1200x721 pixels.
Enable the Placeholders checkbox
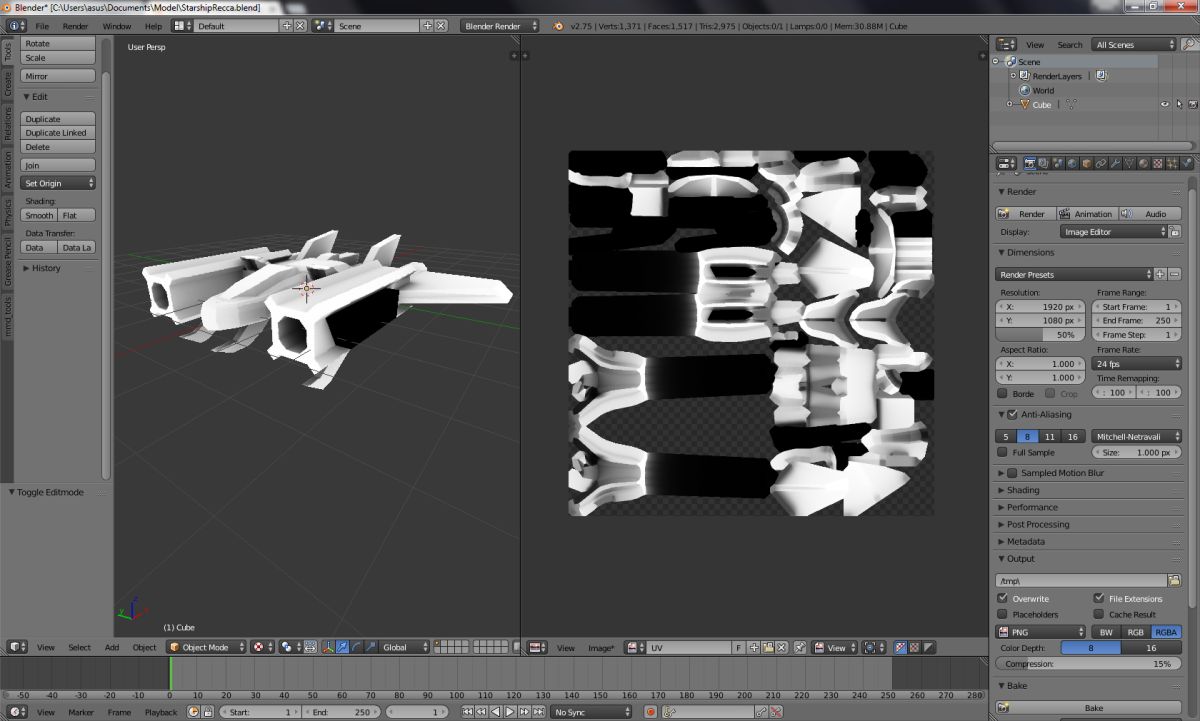pyautogui.click(x=1003, y=614)
